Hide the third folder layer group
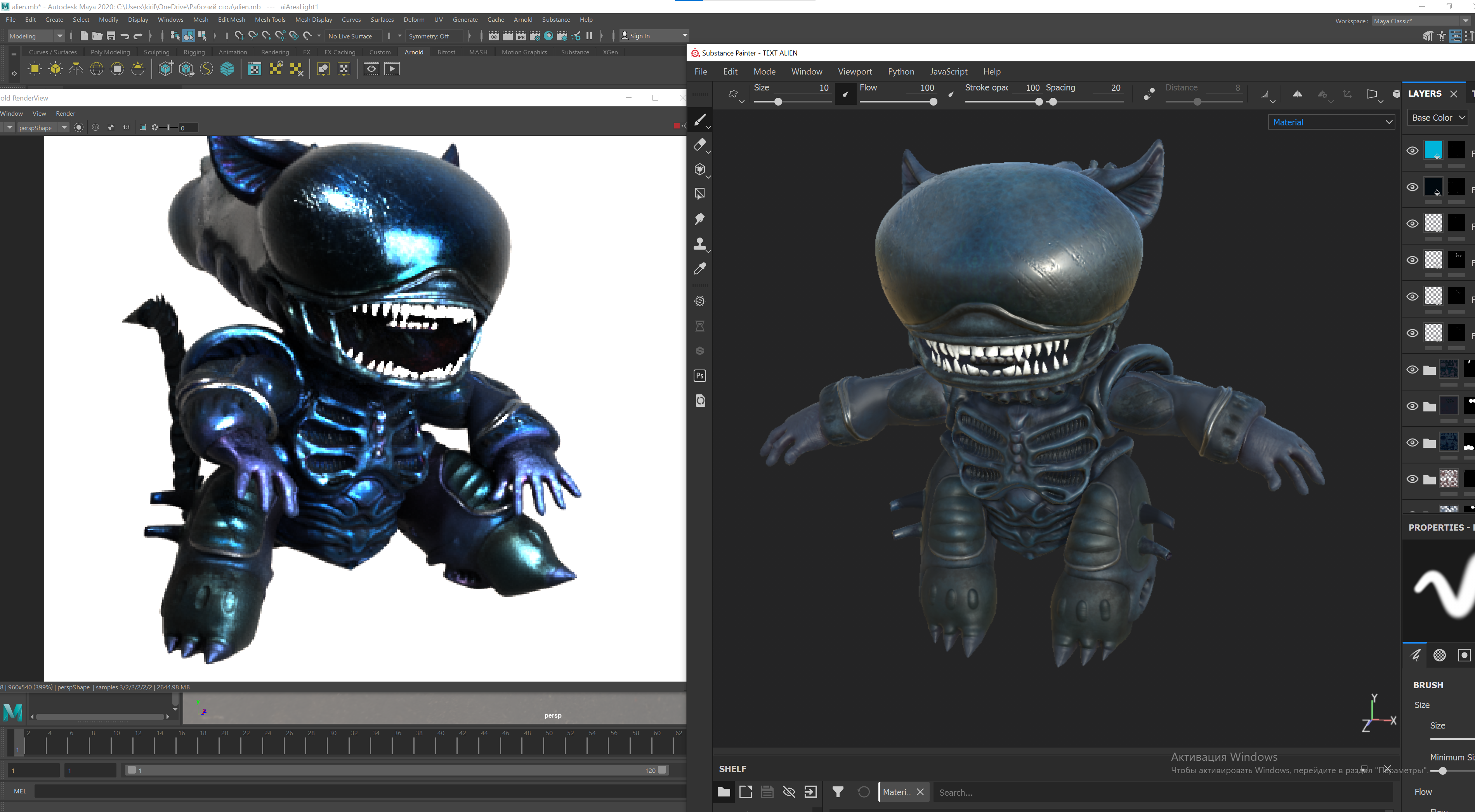Viewport: 1475px width, 812px height. 1413,442
